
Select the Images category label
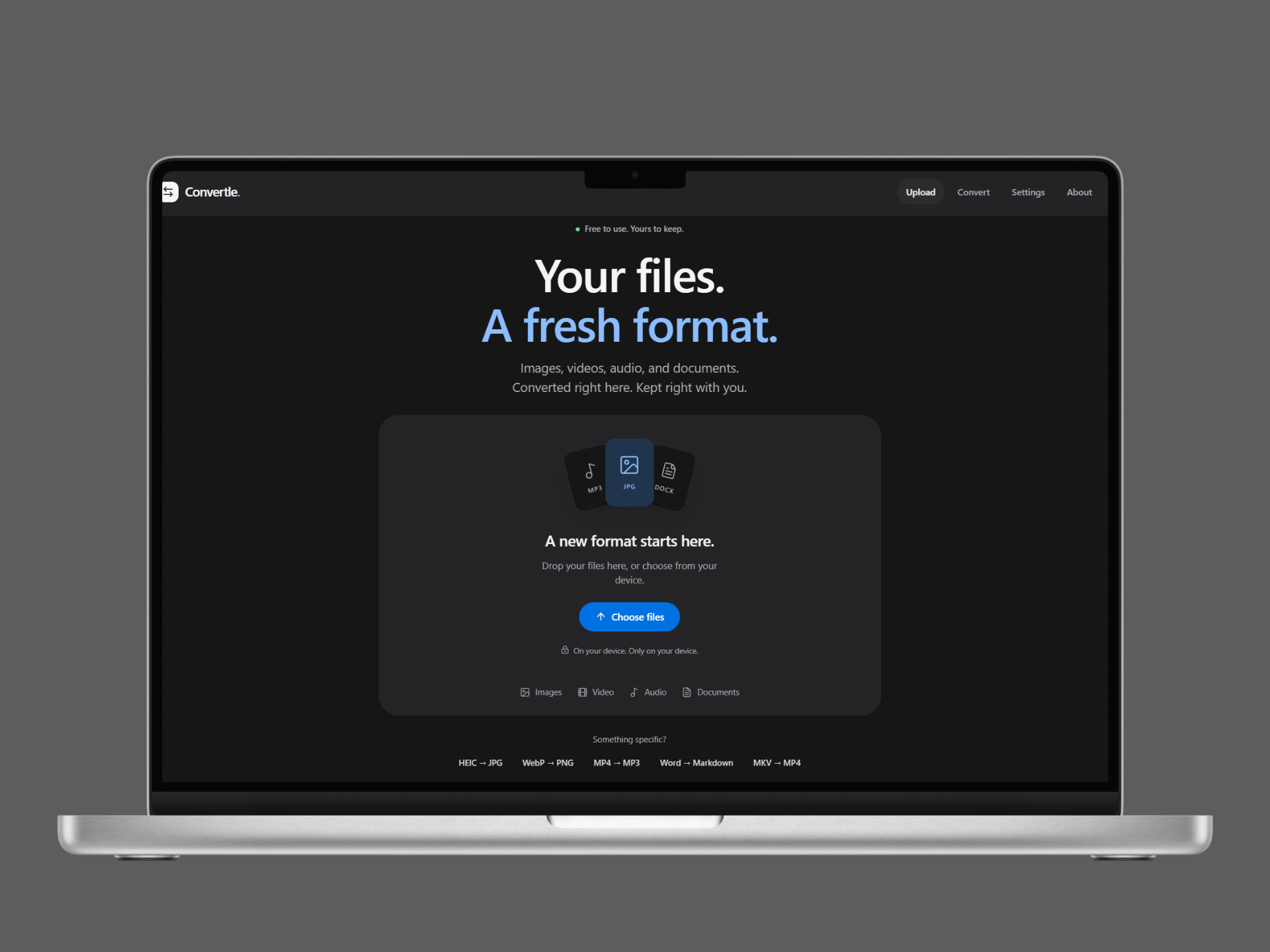[548, 692]
